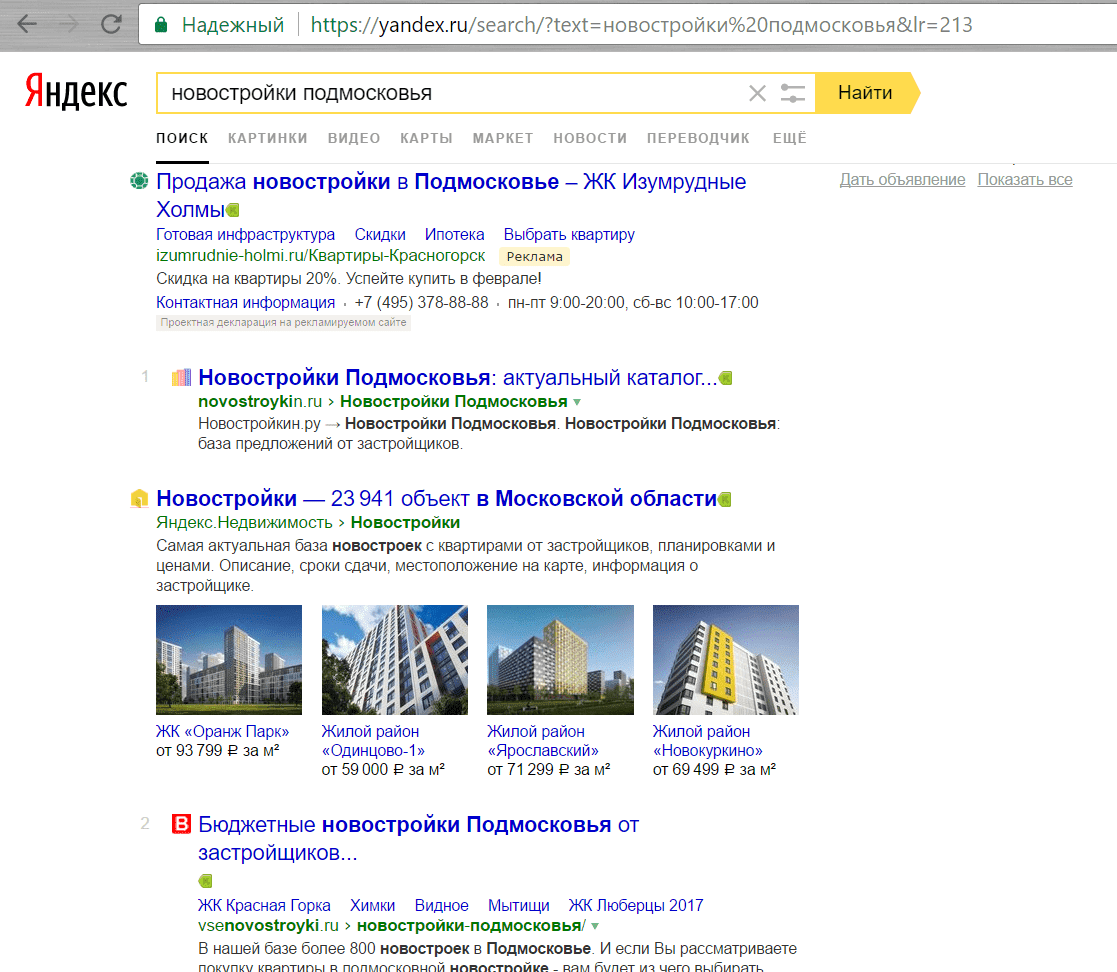The width and height of the screenshot is (1117, 972).
Task: Open Одинцово-1 building thumbnail
Action: [395, 660]
